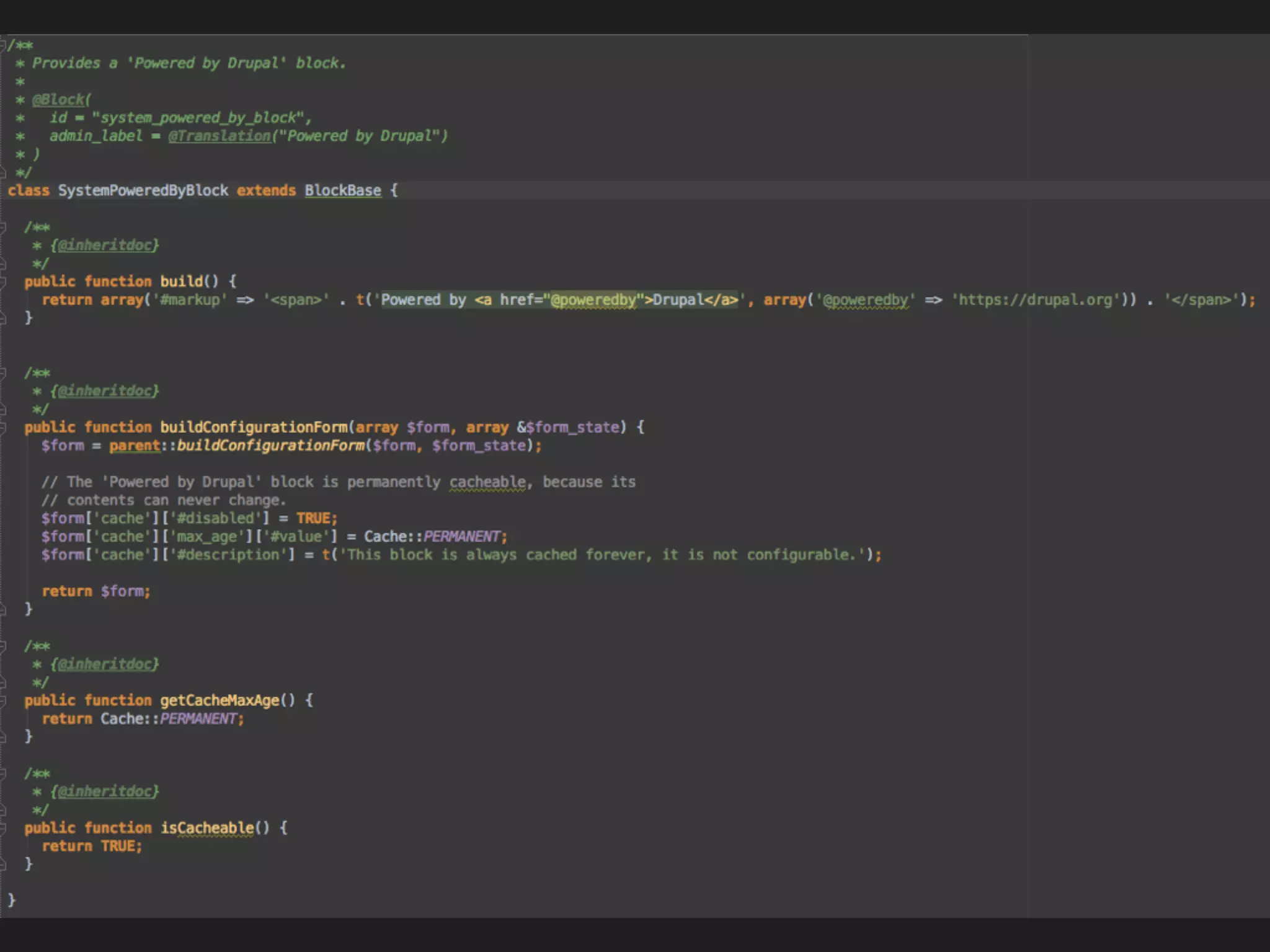The image size is (1270, 952).
Task: Click the underlined parent keyword
Action: (135, 446)
